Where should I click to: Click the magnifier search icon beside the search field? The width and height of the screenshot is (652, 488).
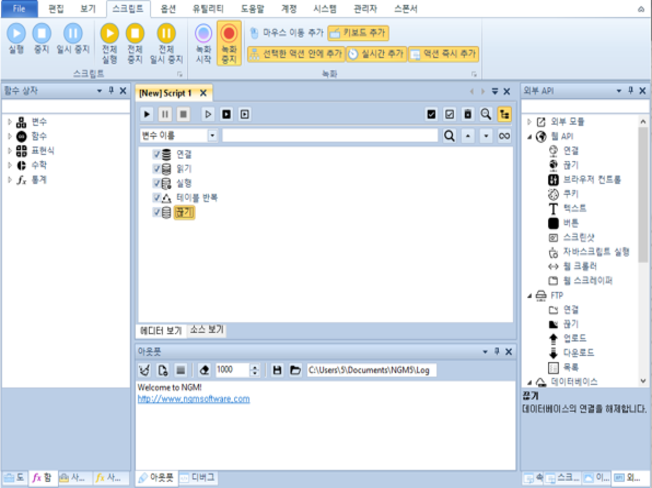point(449,134)
